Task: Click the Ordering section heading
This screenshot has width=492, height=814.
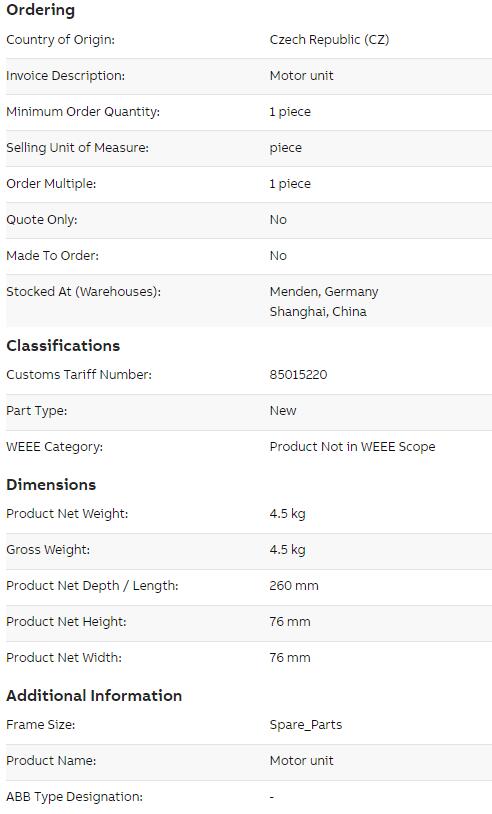Action: click(x=40, y=10)
